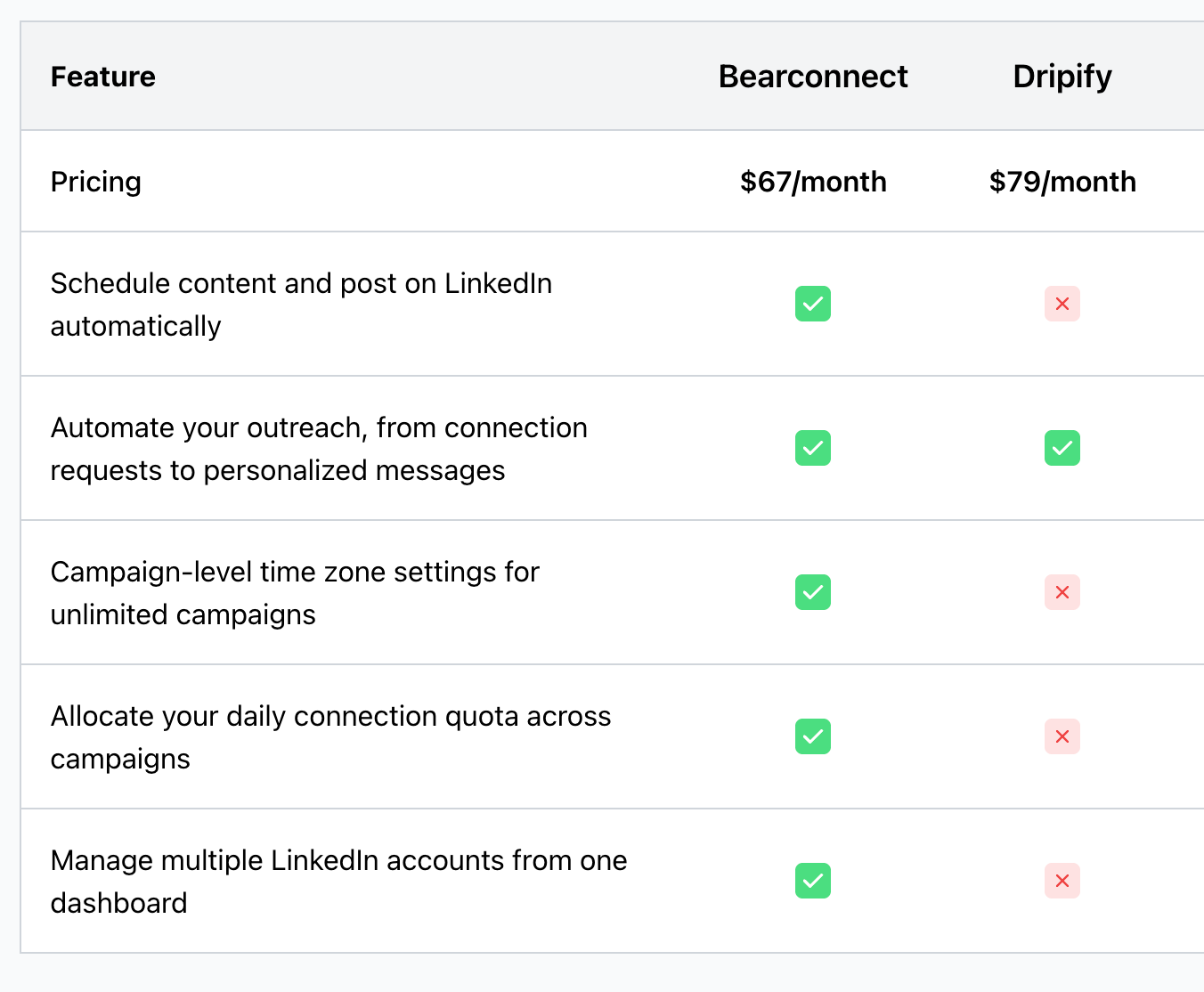Click Dripify green check for automate outreach

pyautogui.click(x=1062, y=448)
